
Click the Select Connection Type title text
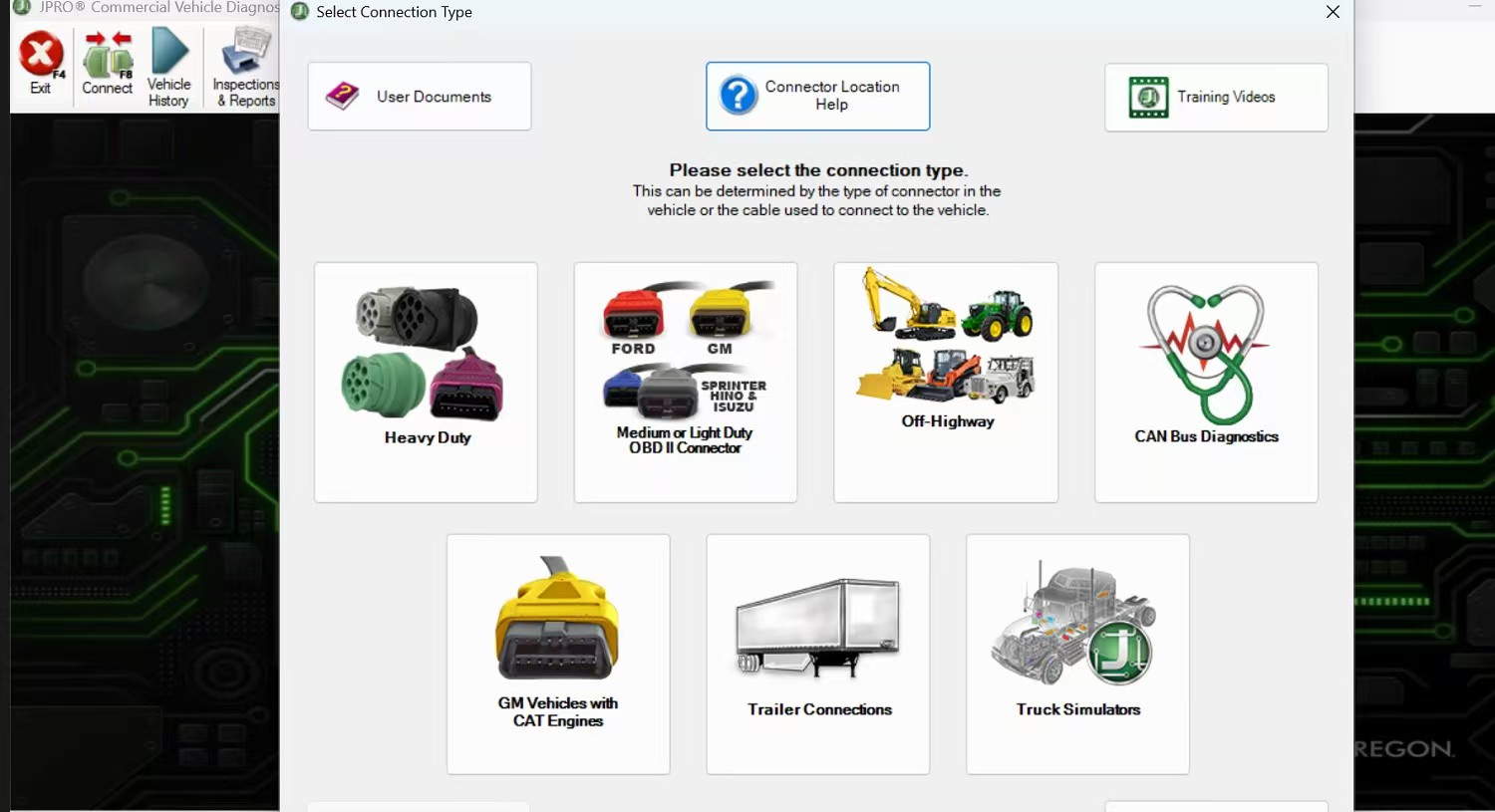click(394, 12)
